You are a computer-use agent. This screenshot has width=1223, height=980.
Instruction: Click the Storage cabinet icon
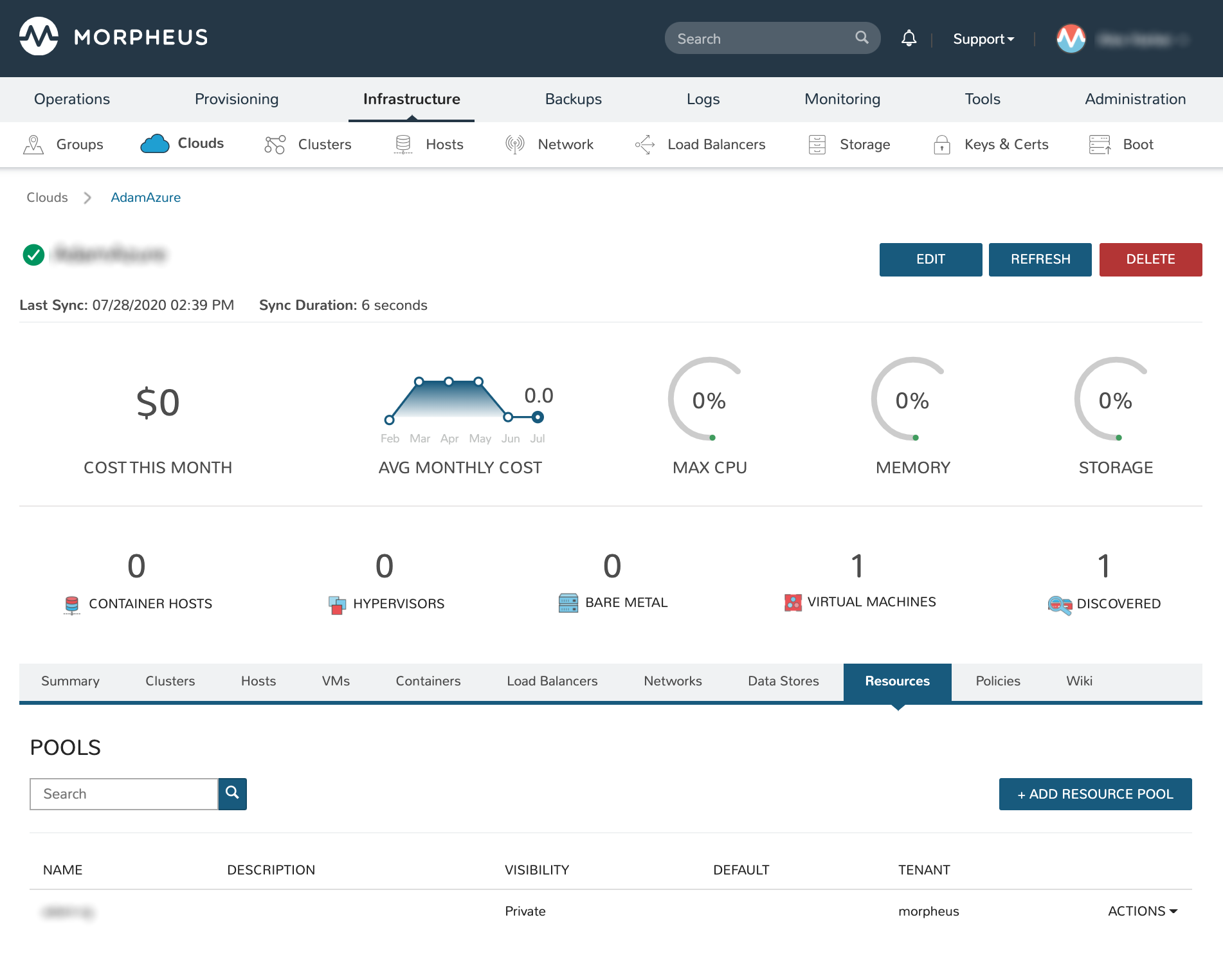point(817,145)
